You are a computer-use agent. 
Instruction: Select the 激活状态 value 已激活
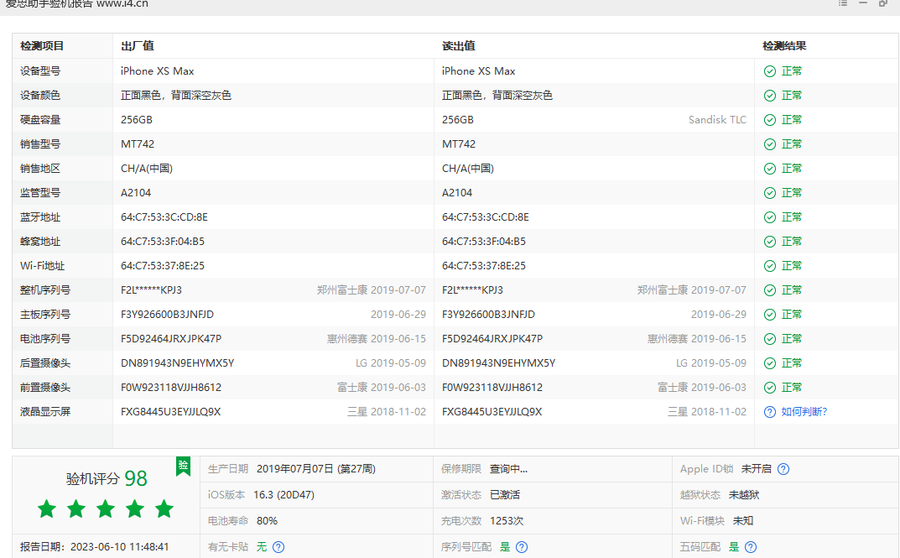tap(505, 495)
